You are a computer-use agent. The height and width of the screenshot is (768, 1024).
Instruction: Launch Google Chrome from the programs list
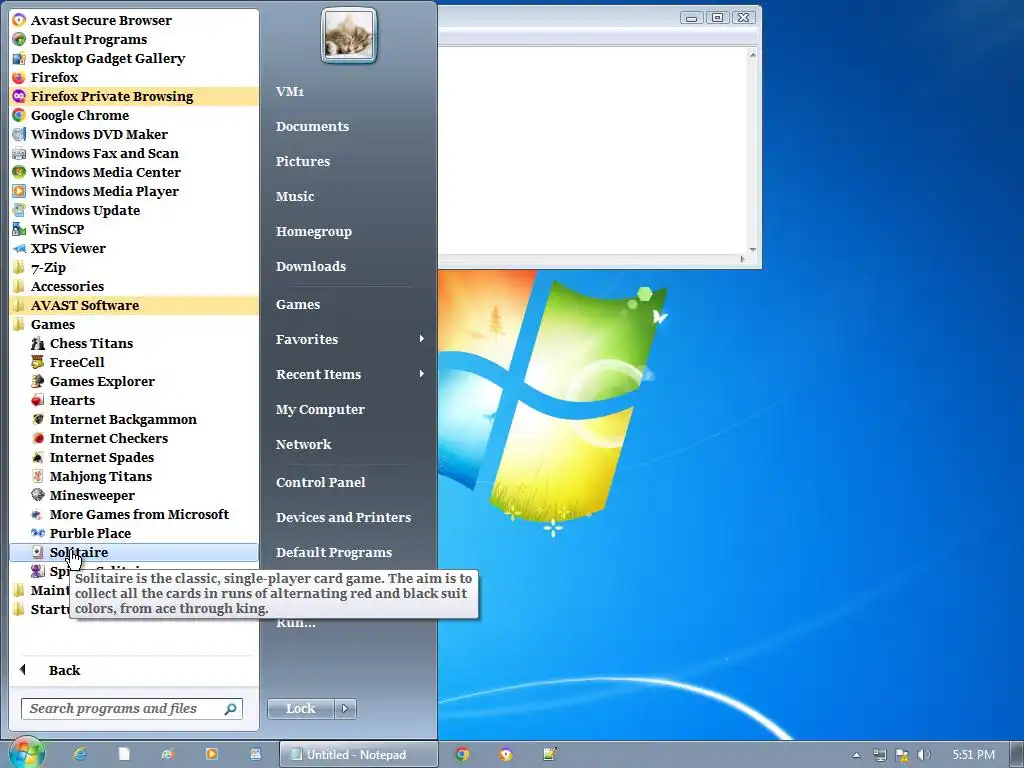coord(134,115)
